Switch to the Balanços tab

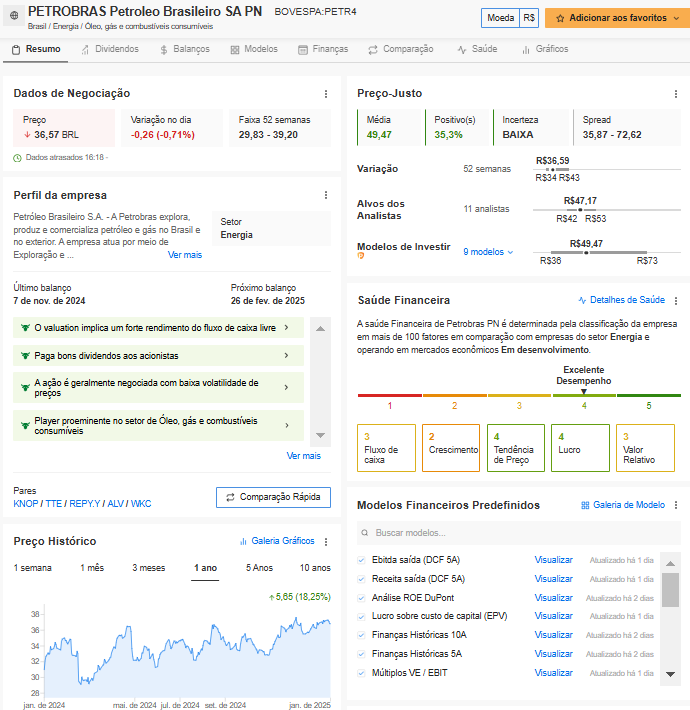[185, 49]
